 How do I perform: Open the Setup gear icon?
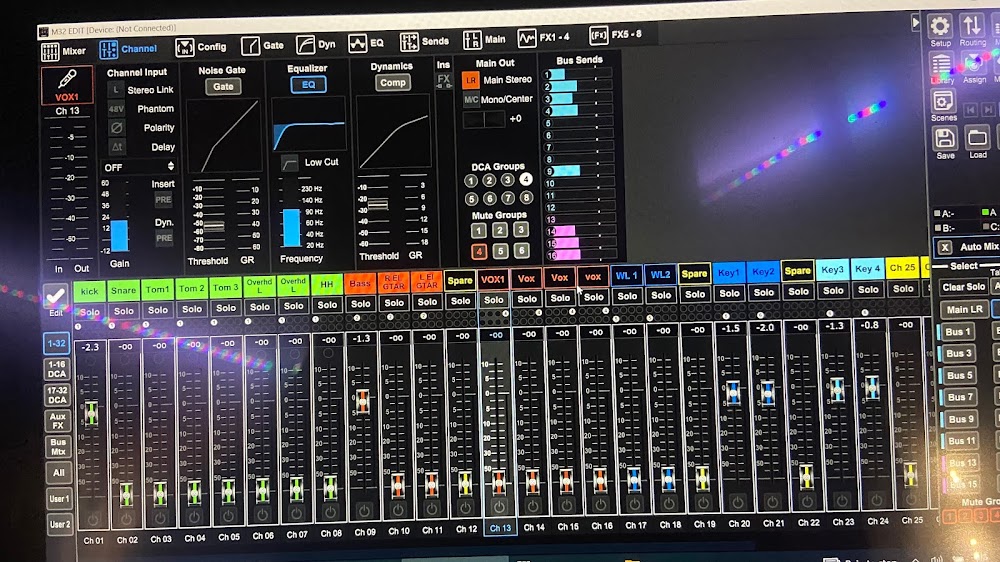tap(940, 26)
